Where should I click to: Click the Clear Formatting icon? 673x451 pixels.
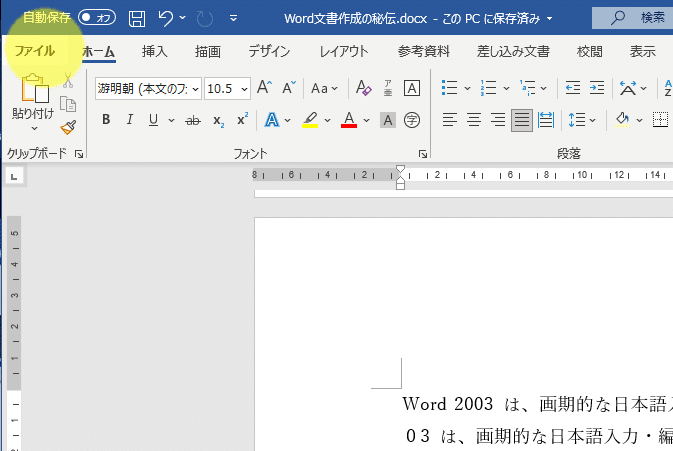(x=364, y=88)
